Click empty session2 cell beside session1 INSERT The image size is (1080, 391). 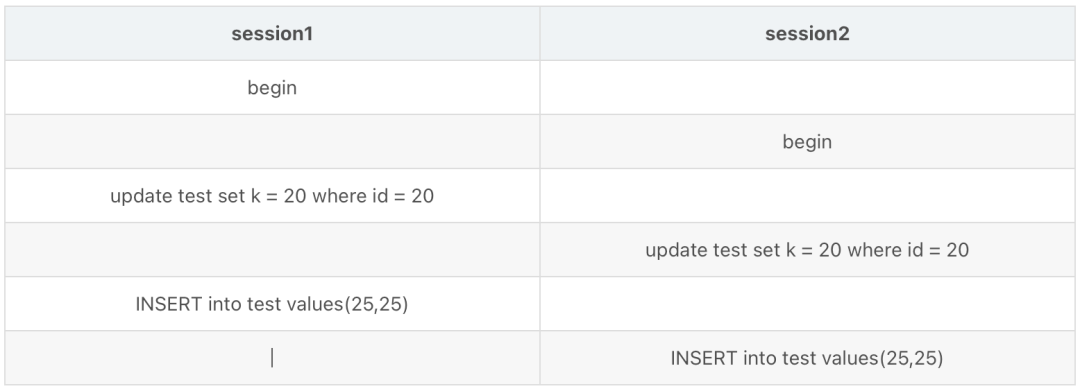[x=807, y=304]
